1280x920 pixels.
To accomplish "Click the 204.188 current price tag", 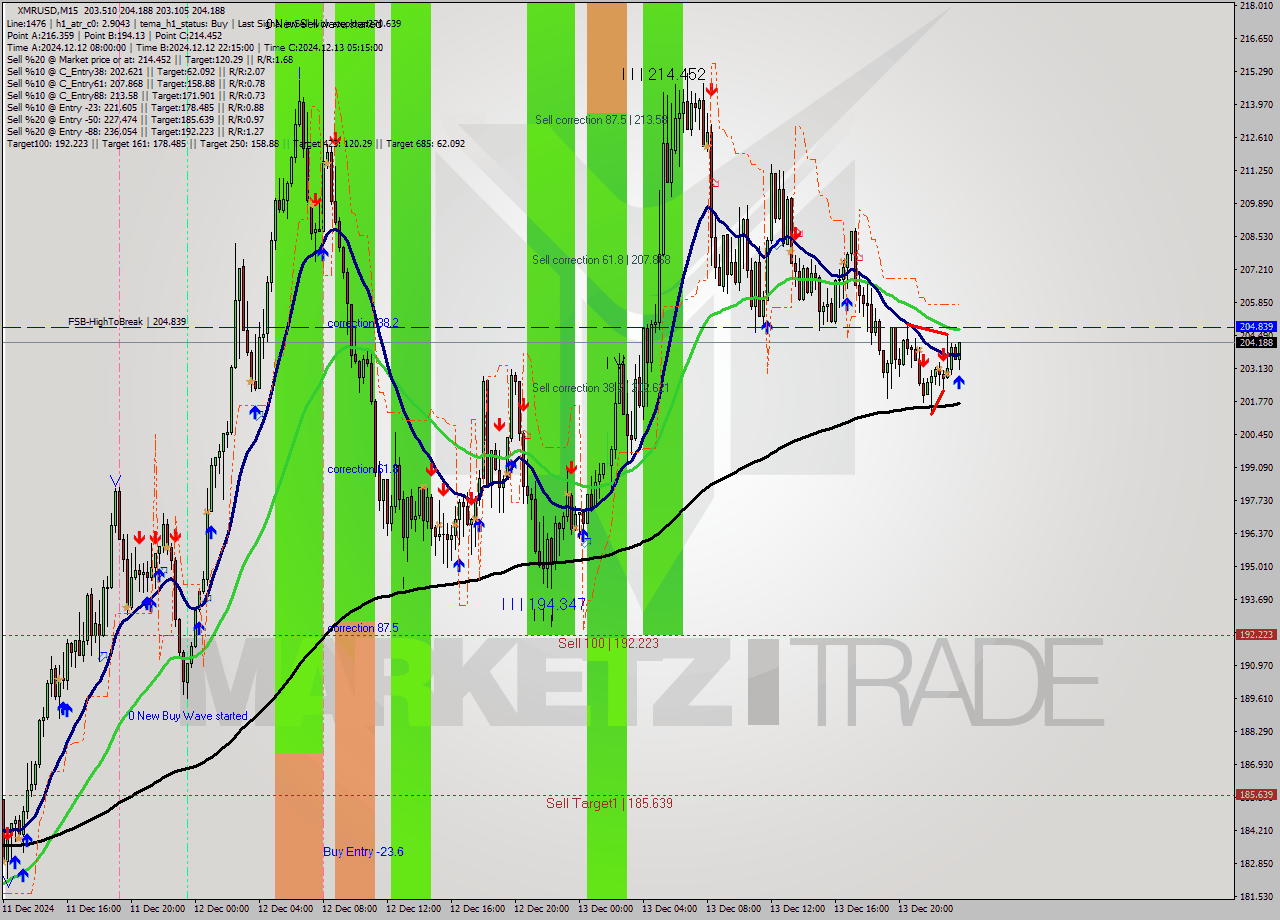I will [x=1255, y=342].
